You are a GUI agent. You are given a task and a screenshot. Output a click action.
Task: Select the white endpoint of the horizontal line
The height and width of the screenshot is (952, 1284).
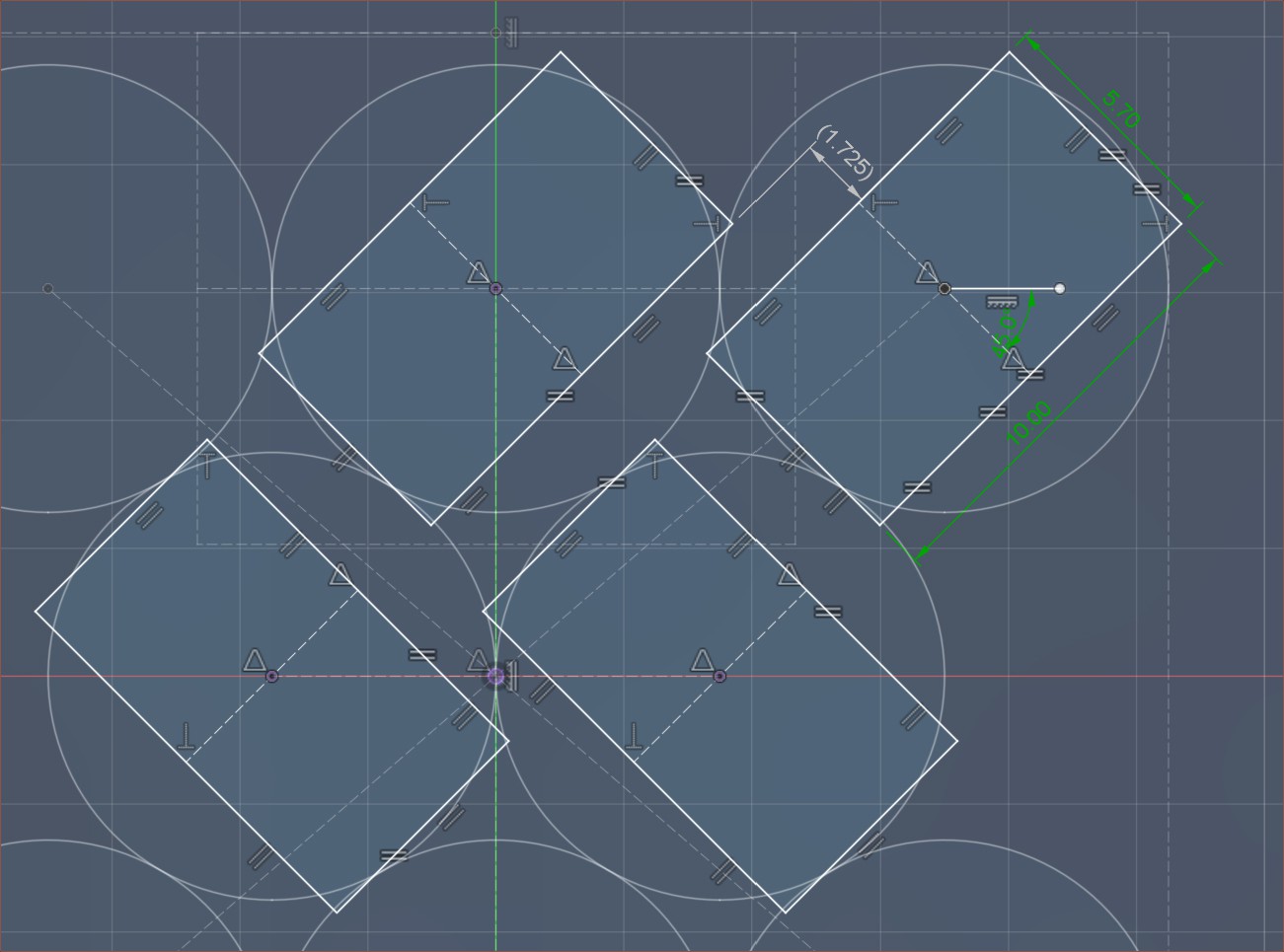(x=1060, y=289)
